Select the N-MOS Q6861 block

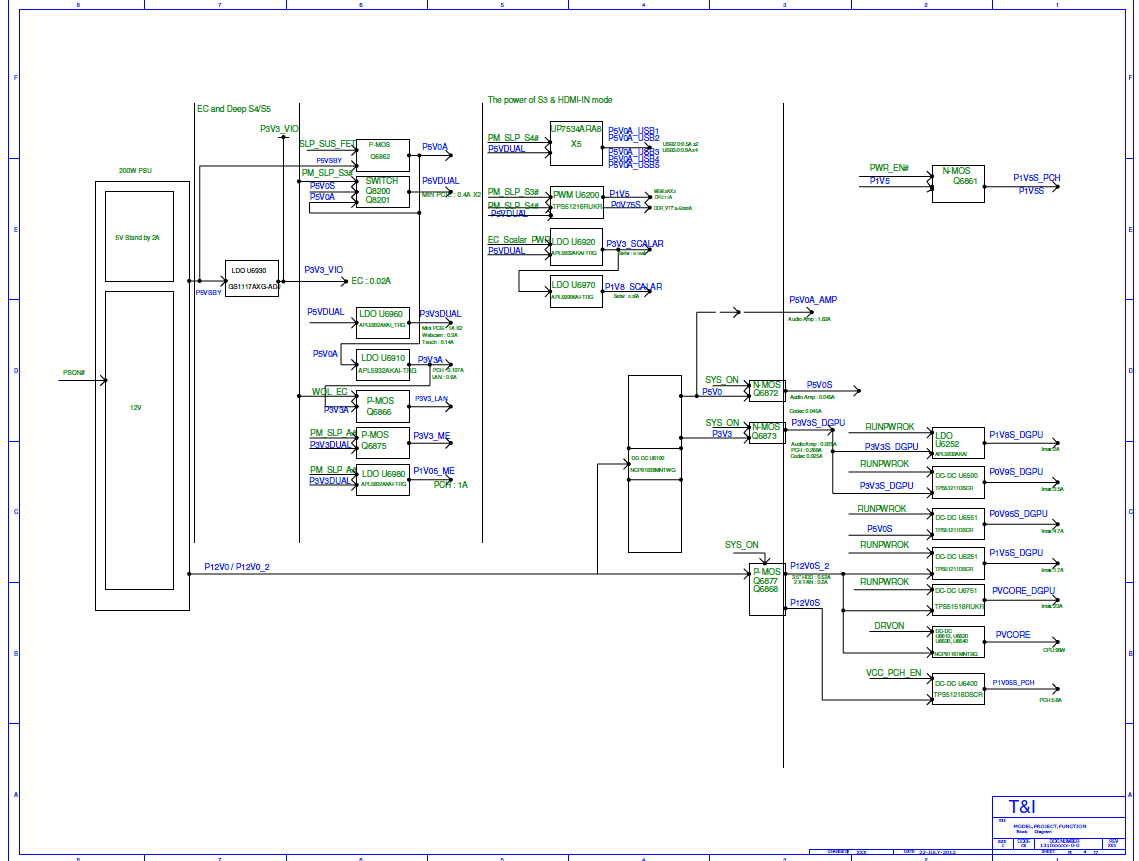[x=959, y=184]
